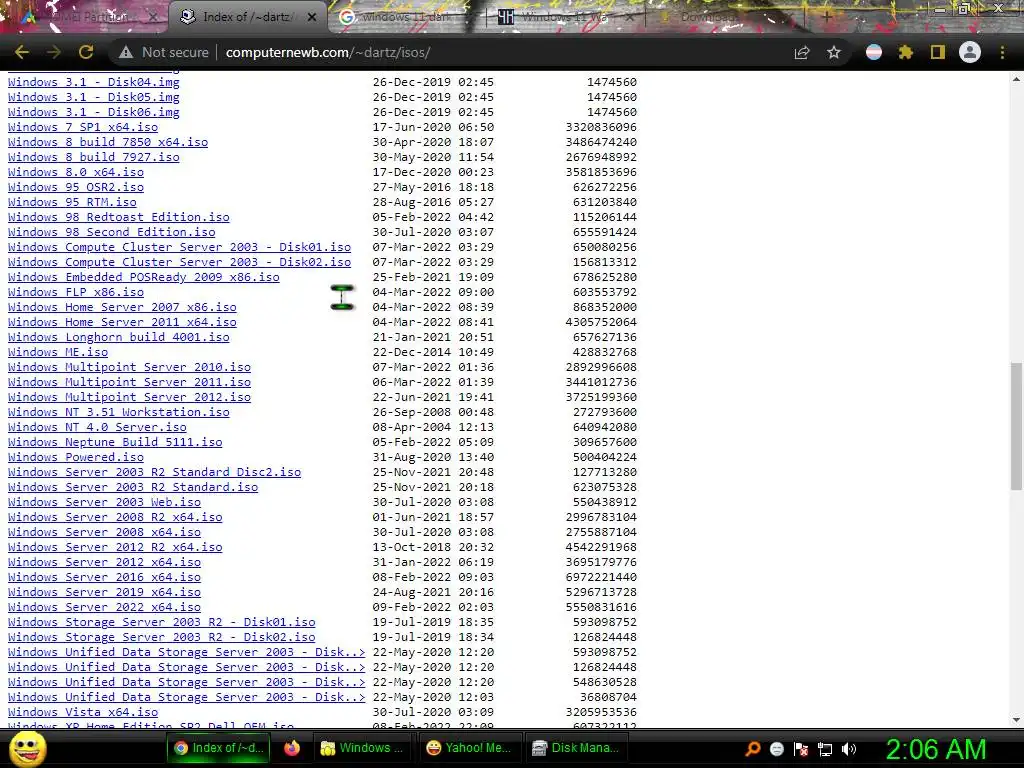Go back to the previous page
Viewport: 1024px width, 768px height.
[x=22, y=52]
